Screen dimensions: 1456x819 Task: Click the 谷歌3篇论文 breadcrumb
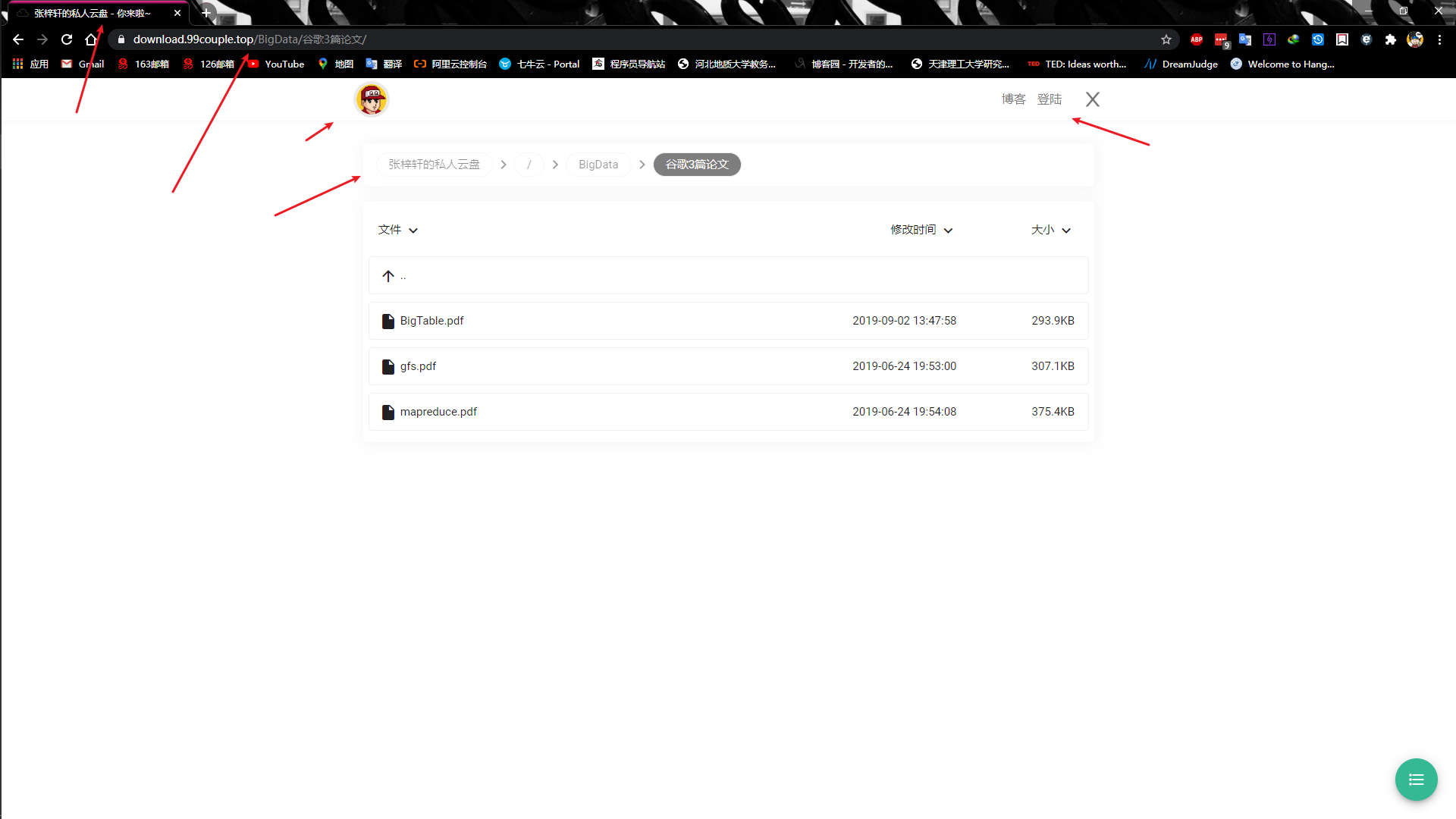[697, 165]
